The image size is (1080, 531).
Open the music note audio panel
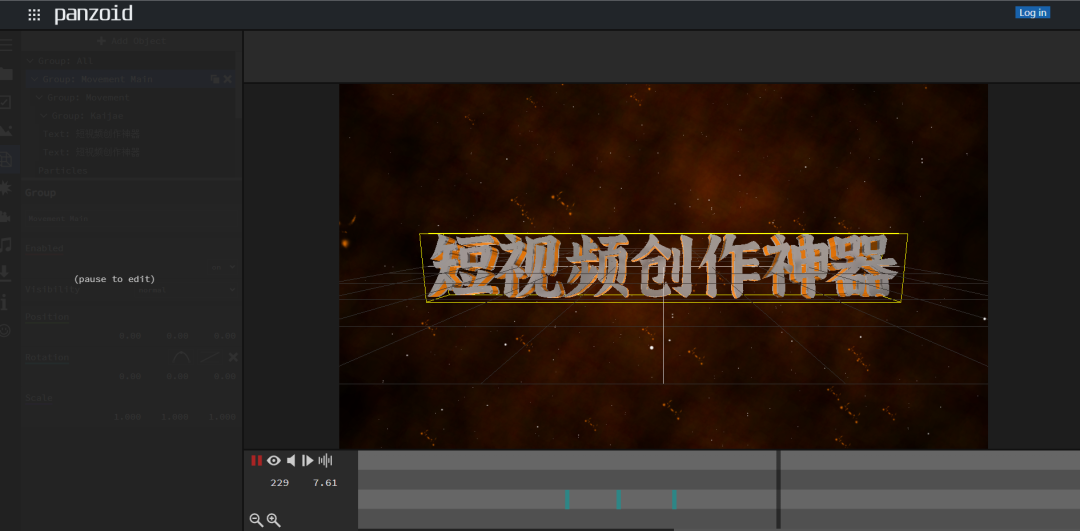click(6, 244)
